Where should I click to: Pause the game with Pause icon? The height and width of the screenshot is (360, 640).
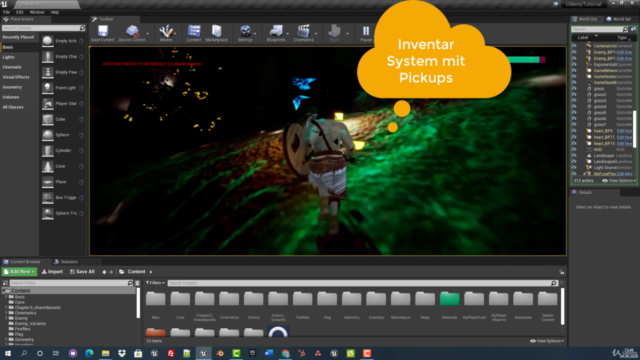(366, 31)
